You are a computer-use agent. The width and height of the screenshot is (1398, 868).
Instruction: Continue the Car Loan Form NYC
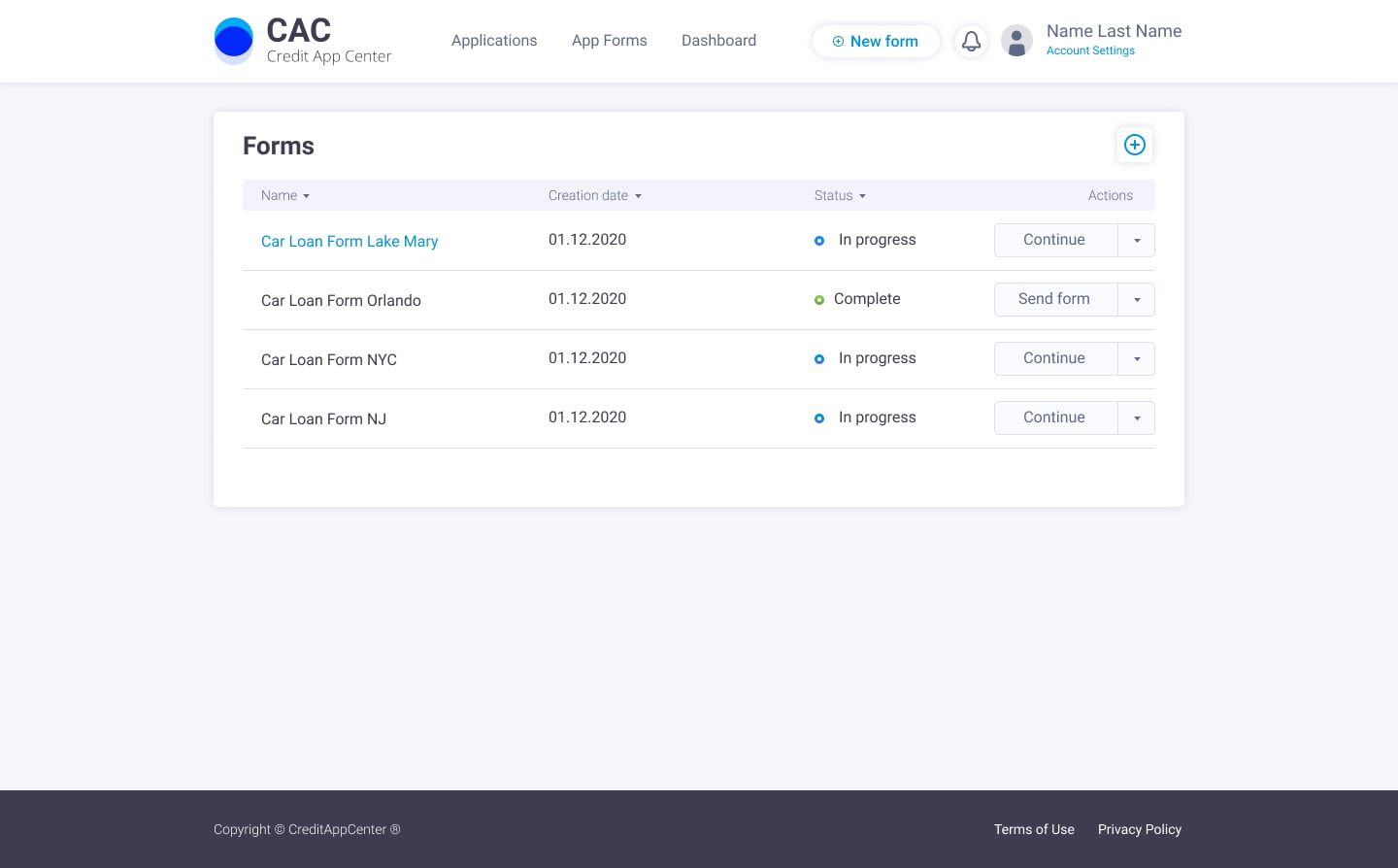coord(1055,358)
